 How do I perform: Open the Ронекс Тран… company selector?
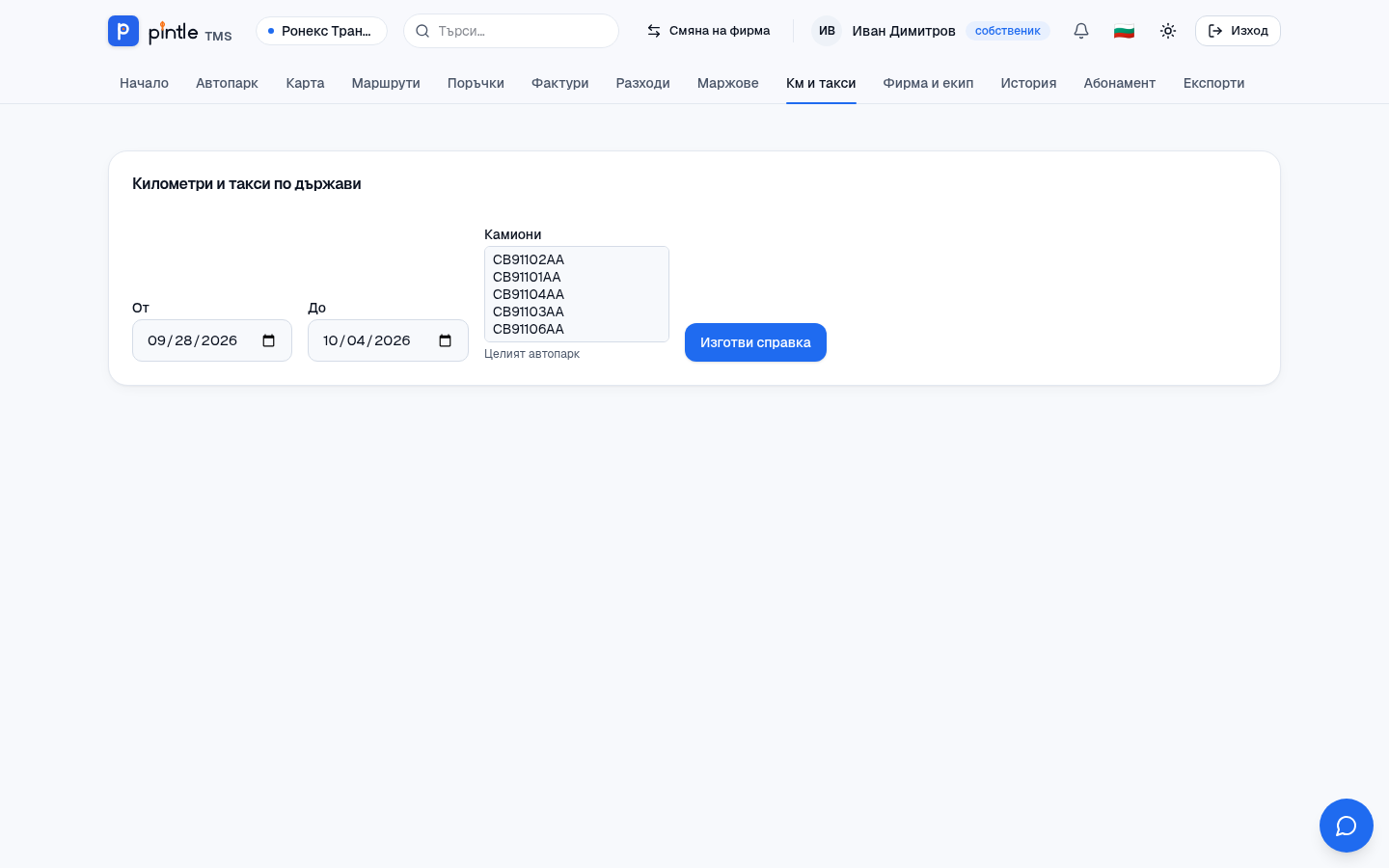(321, 31)
